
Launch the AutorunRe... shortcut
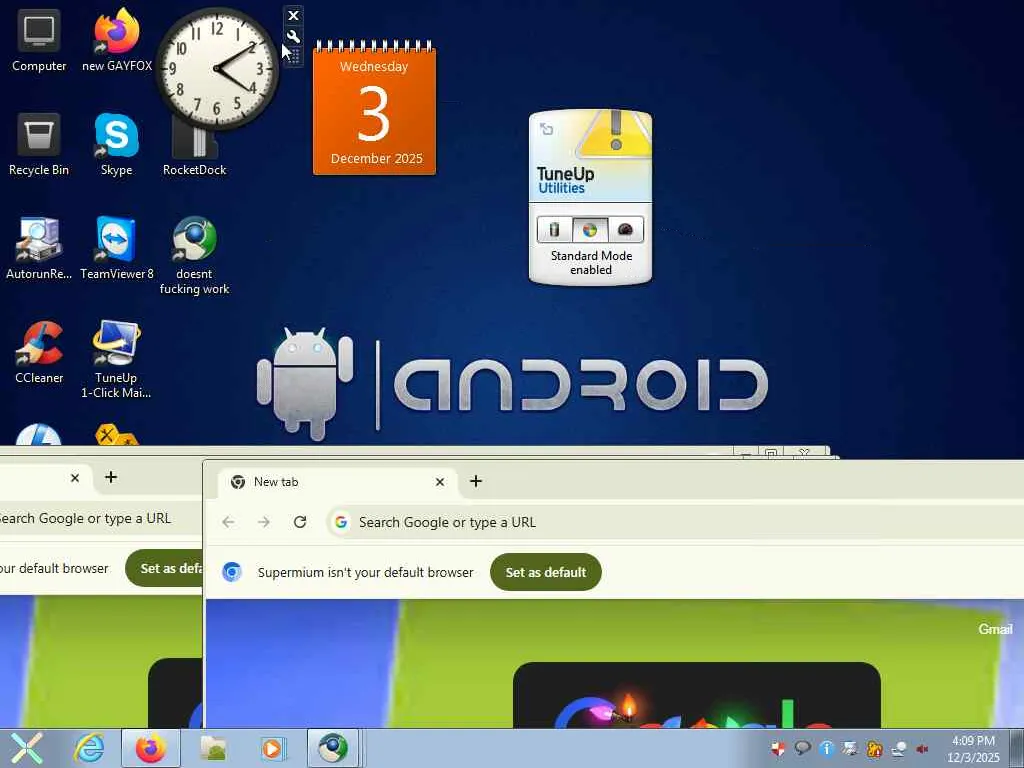(x=39, y=249)
